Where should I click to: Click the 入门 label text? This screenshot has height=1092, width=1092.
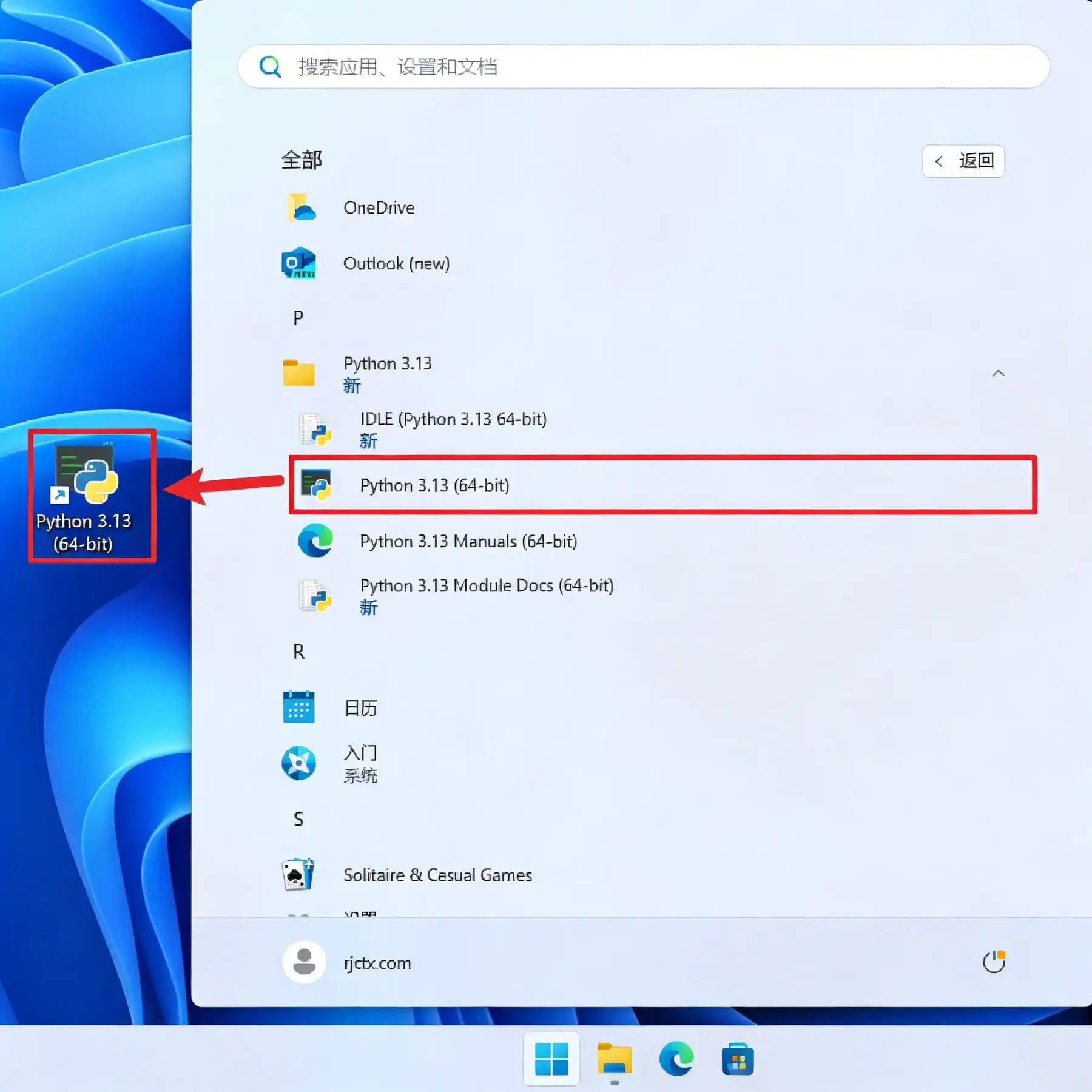click(x=360, y=753)
